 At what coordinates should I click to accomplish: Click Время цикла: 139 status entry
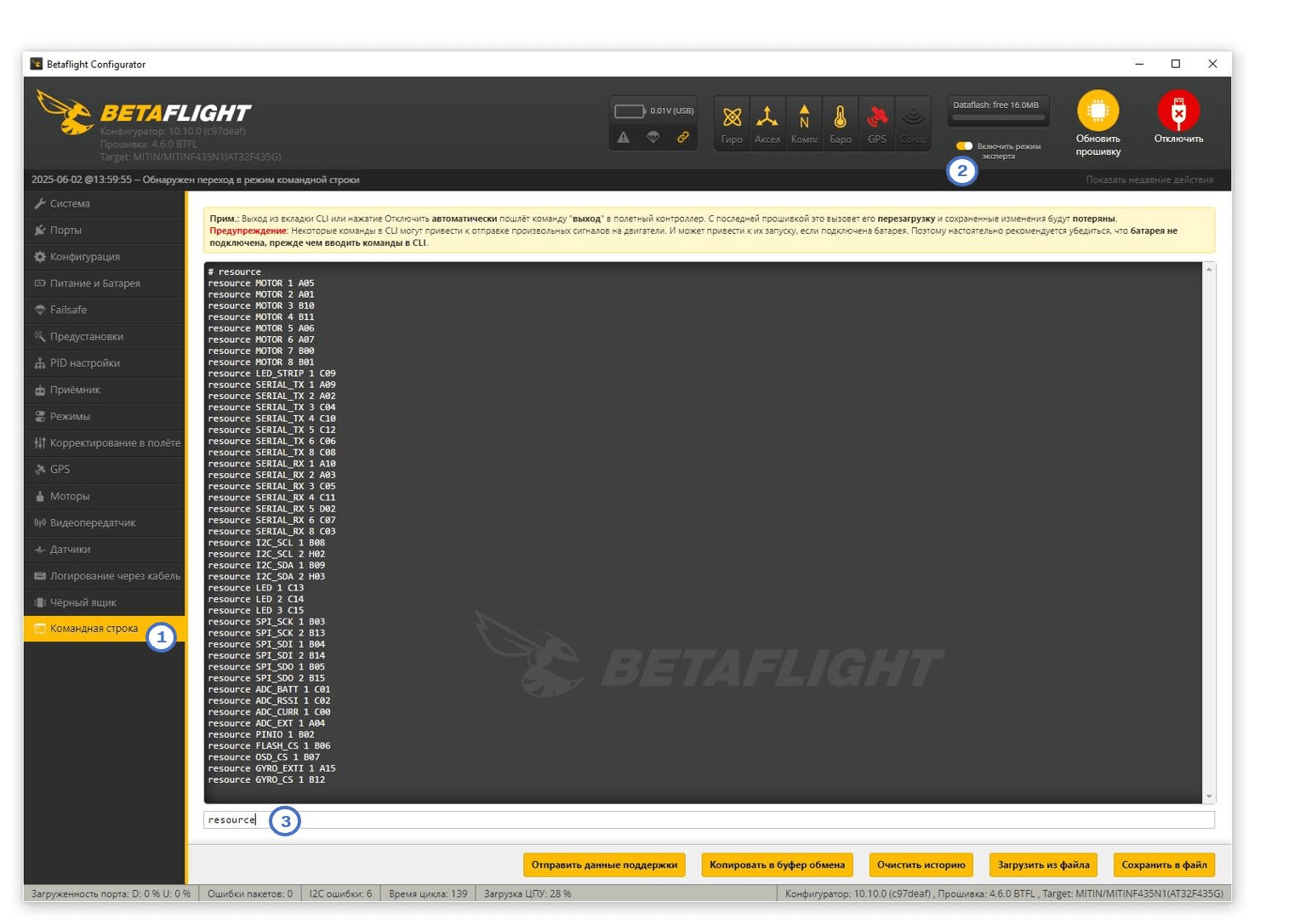coord(428,893)
